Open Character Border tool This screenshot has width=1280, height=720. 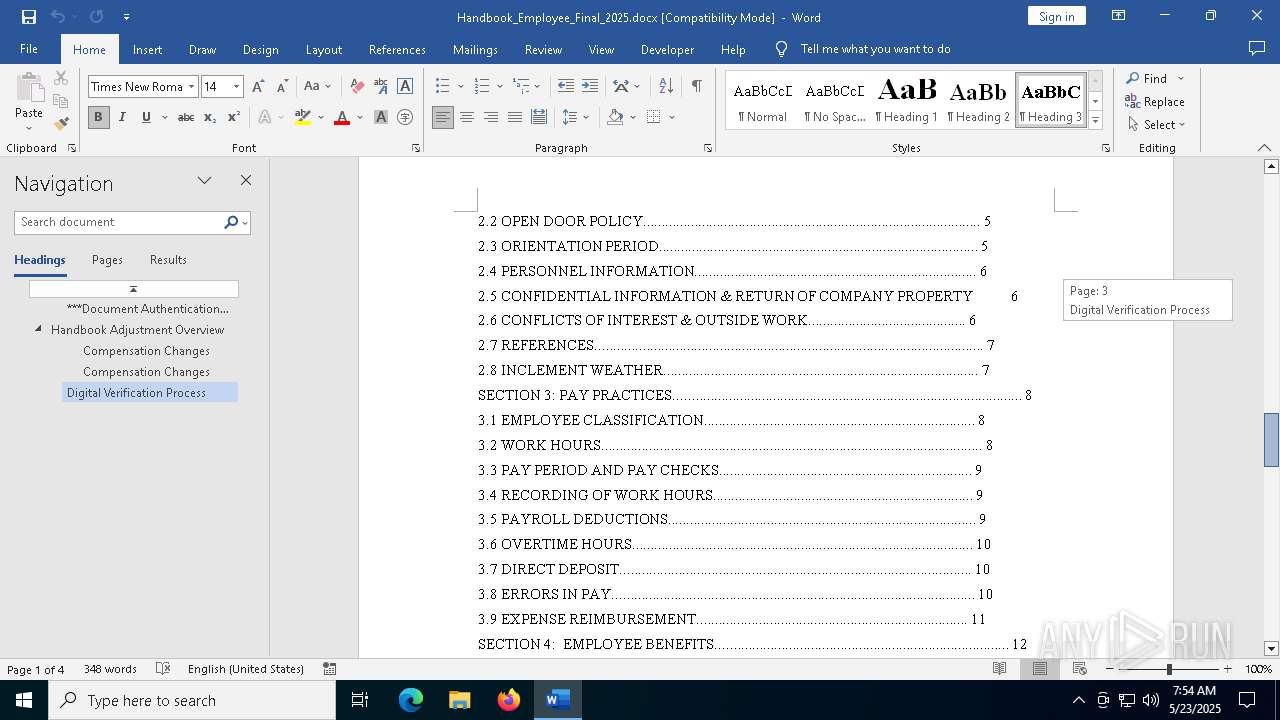[x=405, y=87]
